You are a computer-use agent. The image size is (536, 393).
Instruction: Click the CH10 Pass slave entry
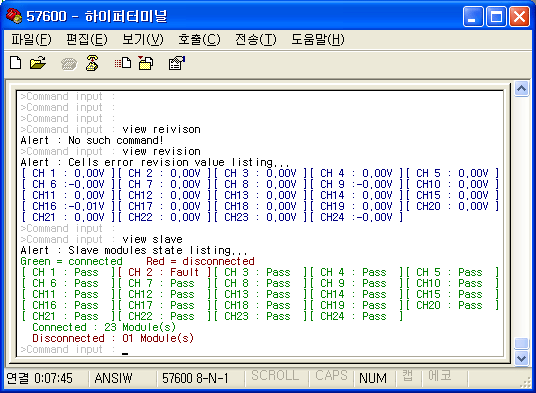pyautogui.click(x=452, y=283)
